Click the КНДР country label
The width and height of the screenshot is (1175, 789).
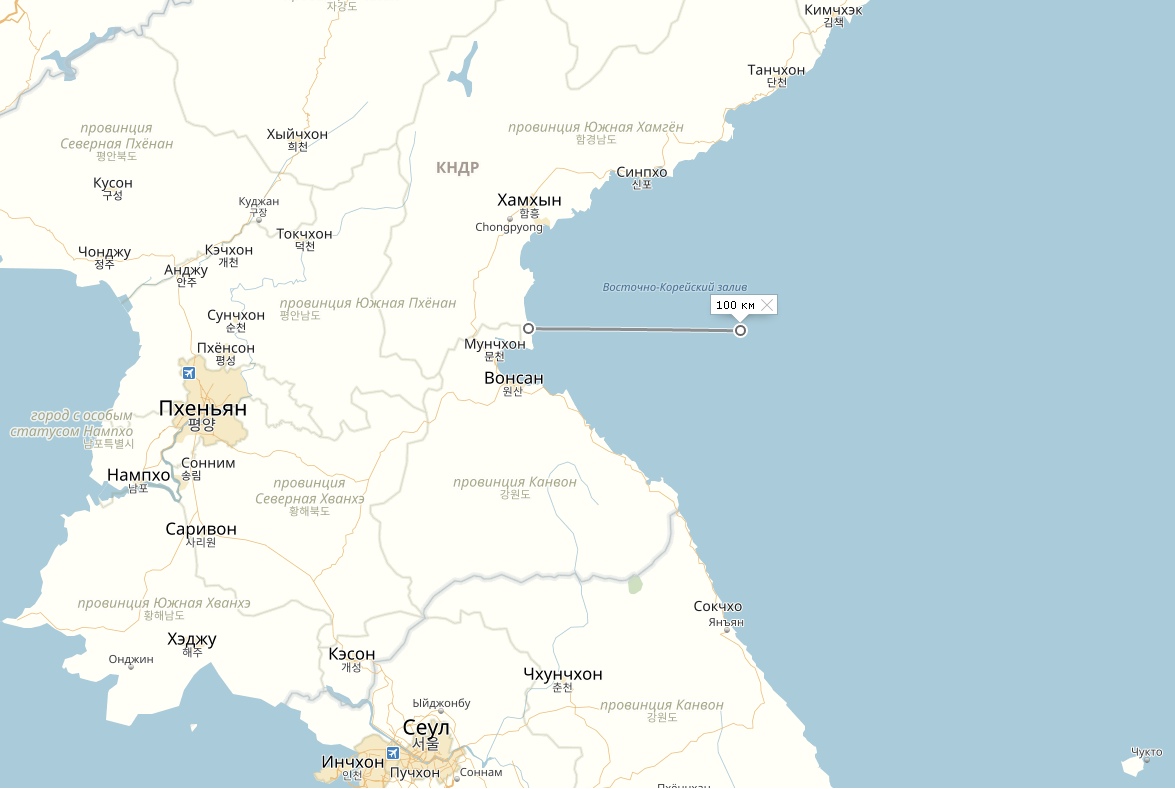pyautogui.click(x=458, y=168)
